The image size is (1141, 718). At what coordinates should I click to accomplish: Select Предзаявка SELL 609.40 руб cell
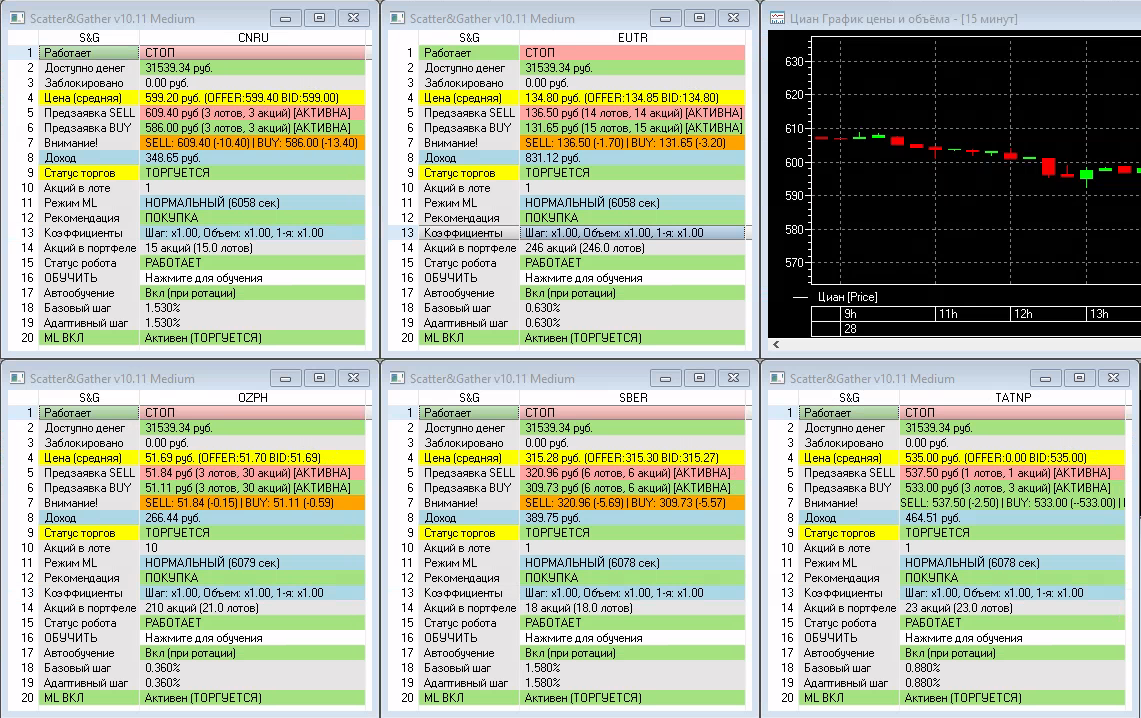(x=252, y=113)
